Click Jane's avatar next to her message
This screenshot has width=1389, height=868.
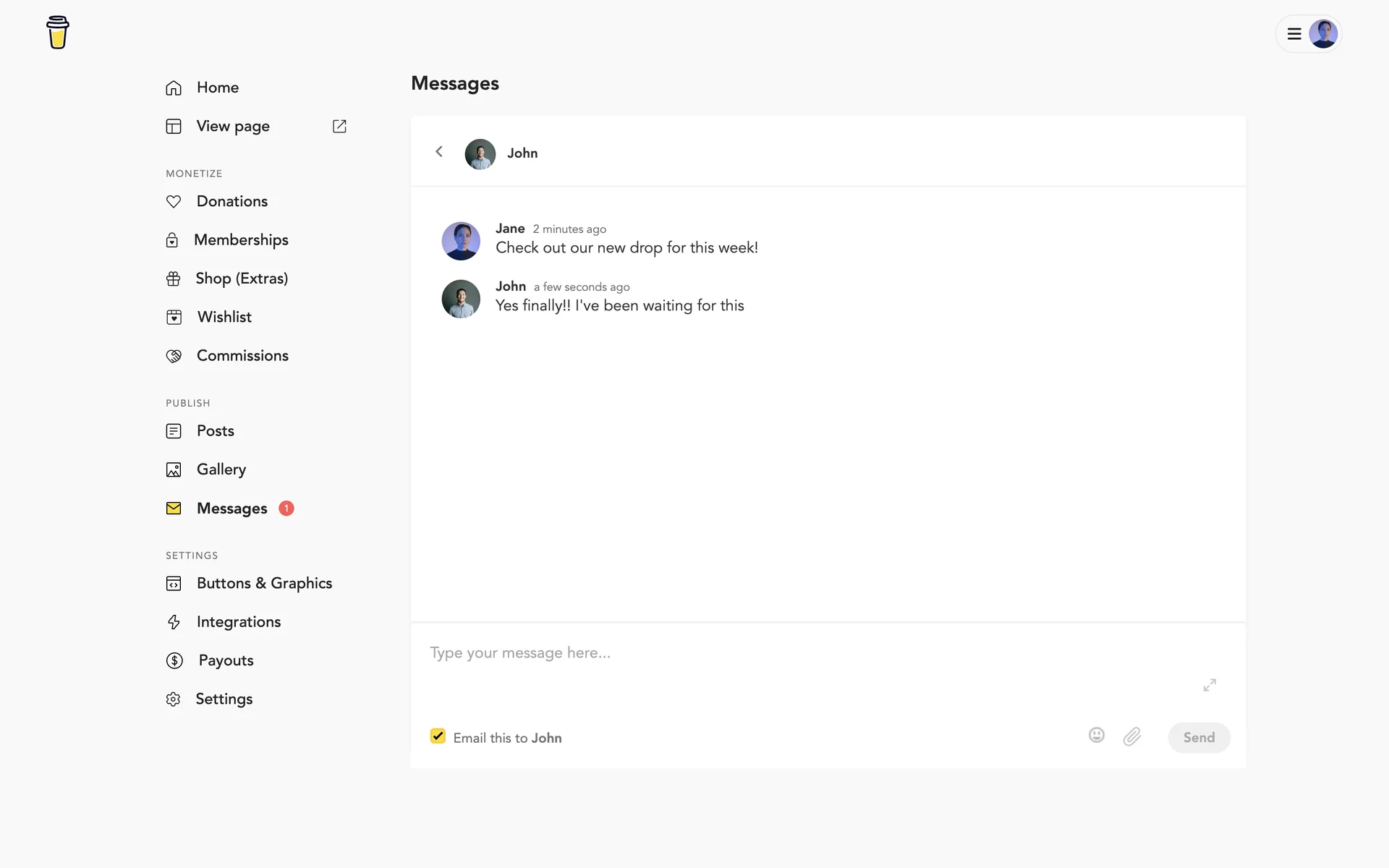point(461,241)
